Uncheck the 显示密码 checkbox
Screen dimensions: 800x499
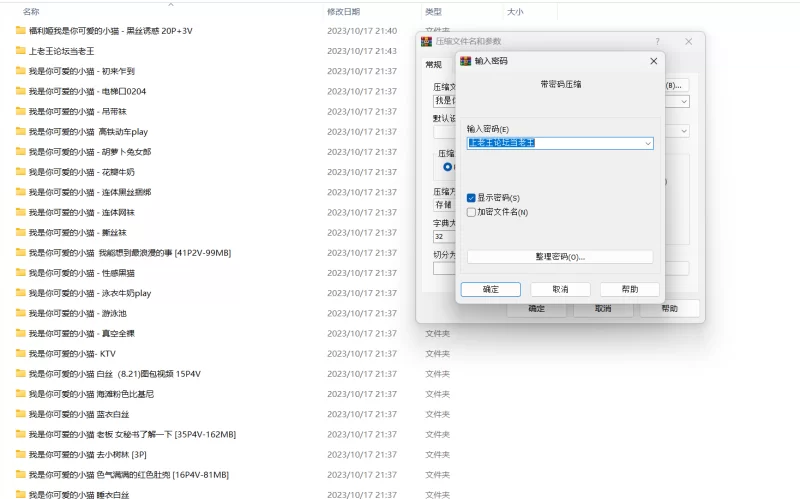(471, 198)
